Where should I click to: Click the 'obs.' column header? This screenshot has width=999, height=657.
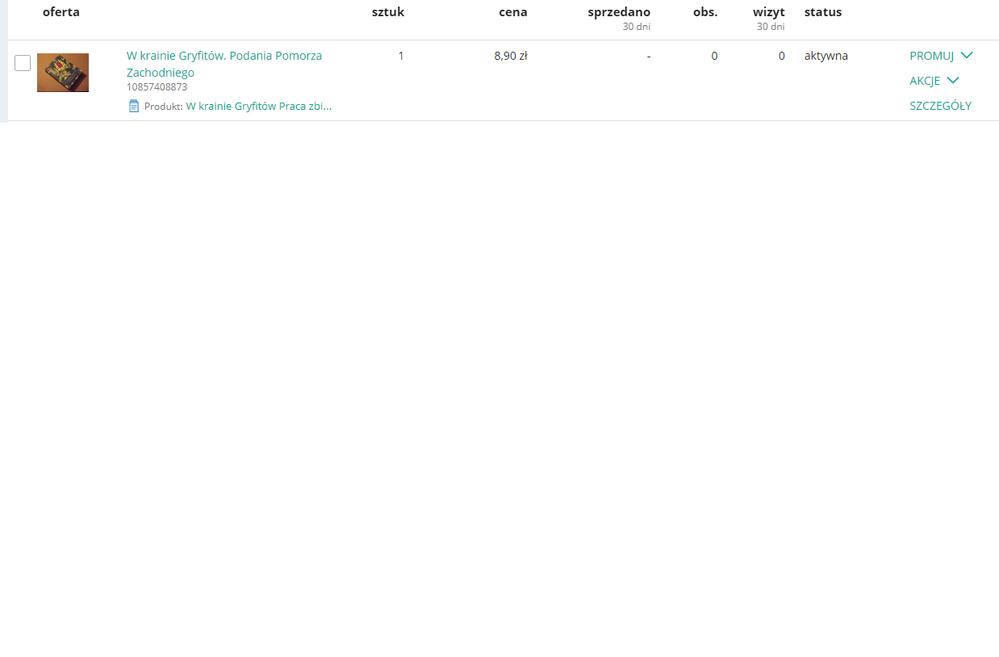705,12
